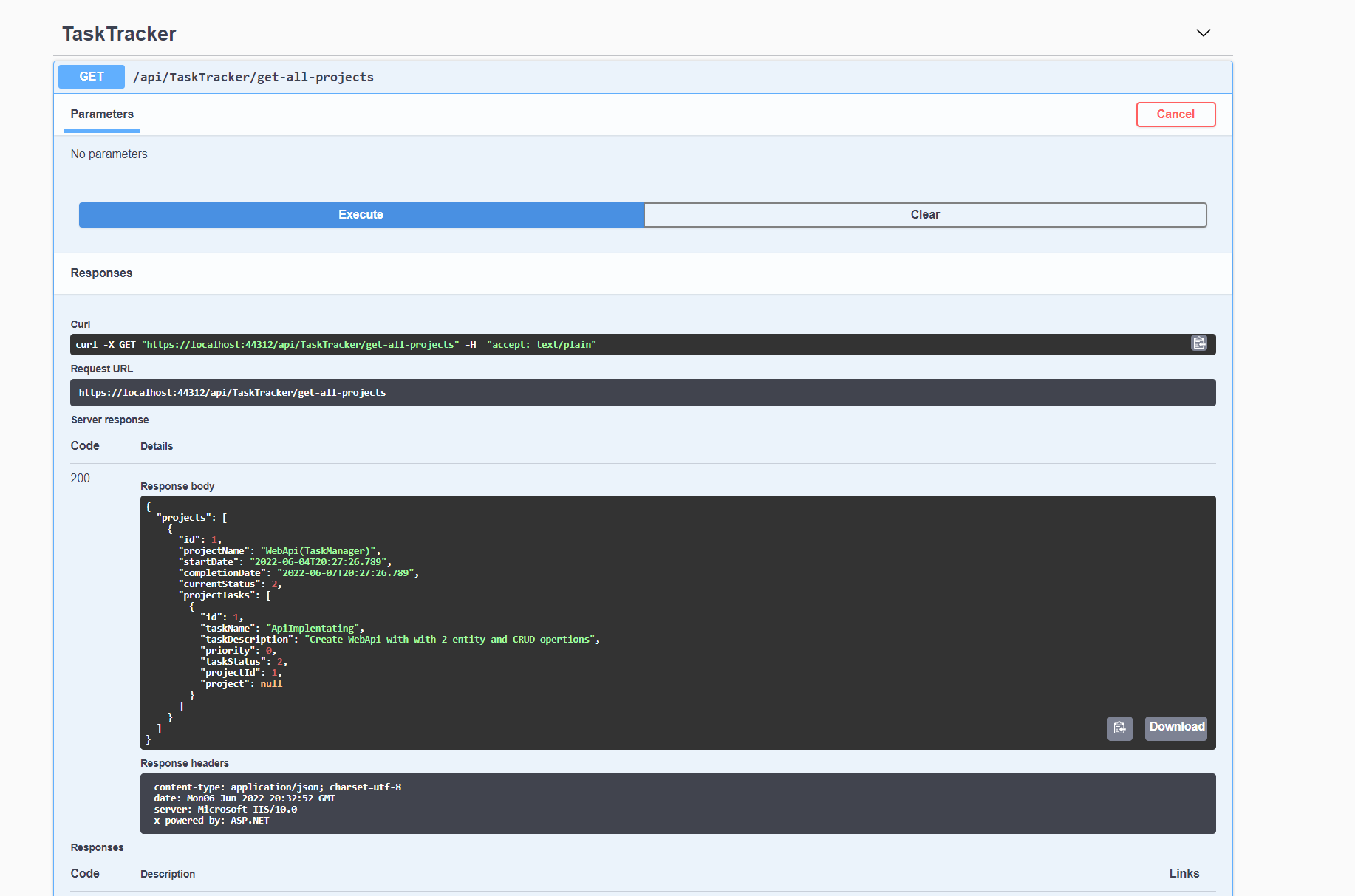Copy the curl command to clipboard
This screenshot has height=896, width=1355.
[x=1198, y=343]
